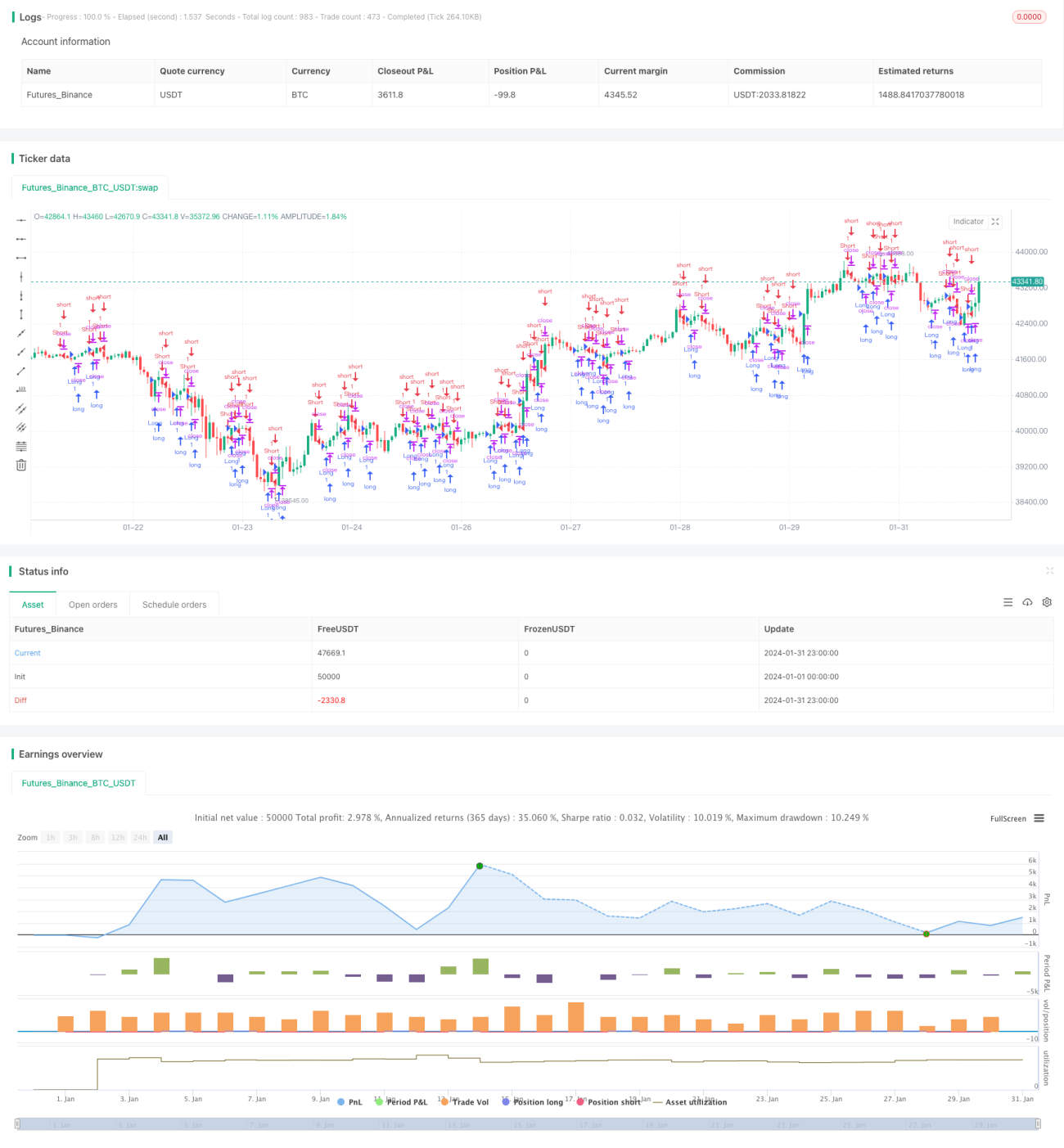Set earnings chart zoom to 24h
The image size is (1064, 1148).
[140, 837]
